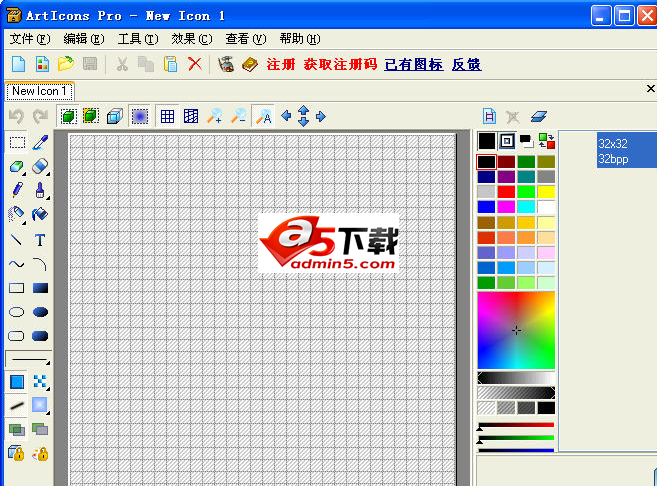Choose the pencil tool
657x486 pixels.
pyautogui.click(x=17, y=190)
